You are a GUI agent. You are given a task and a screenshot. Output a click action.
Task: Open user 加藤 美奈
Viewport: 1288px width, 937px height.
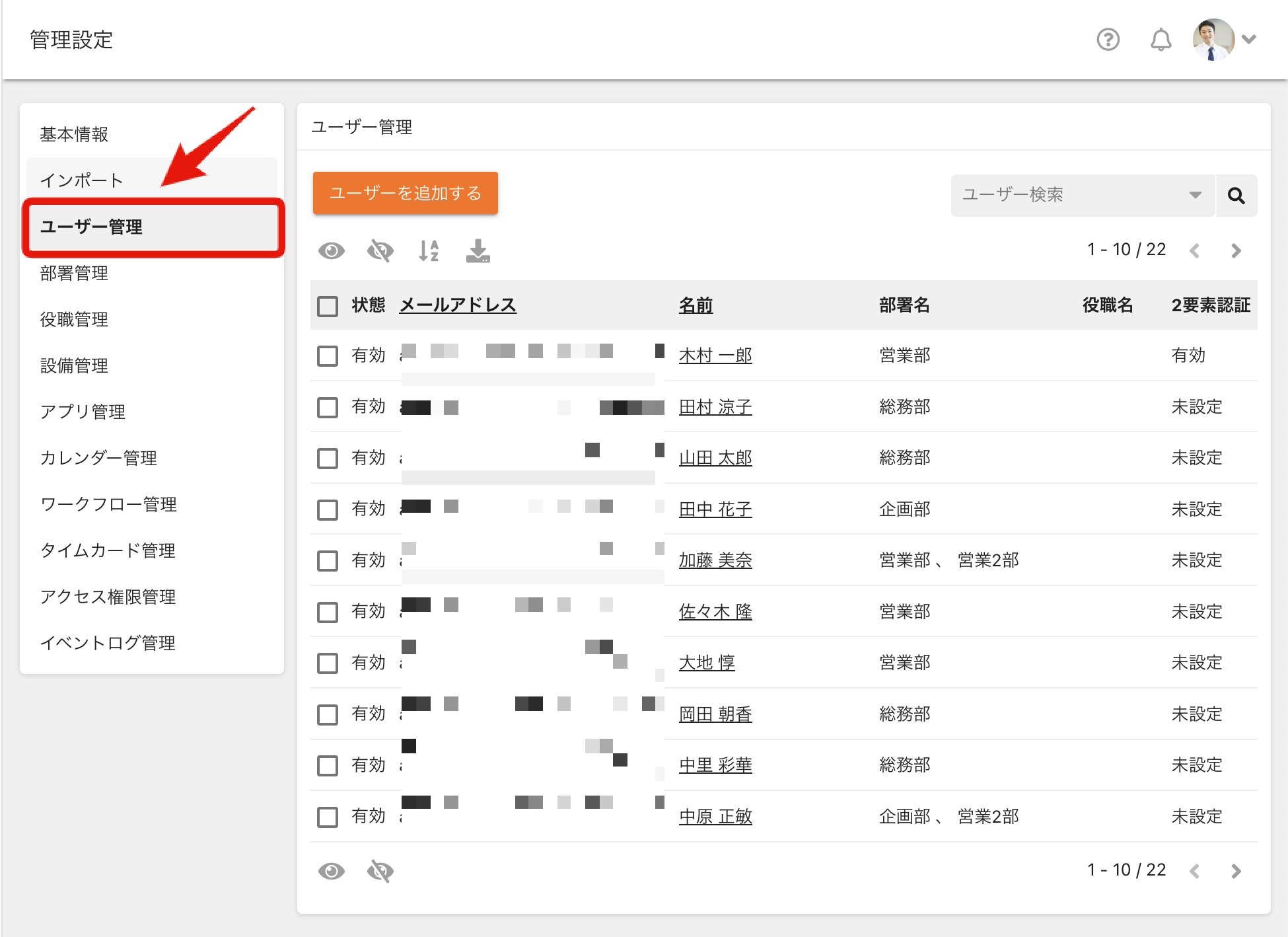pyautogui.click(x=715, y=560)
